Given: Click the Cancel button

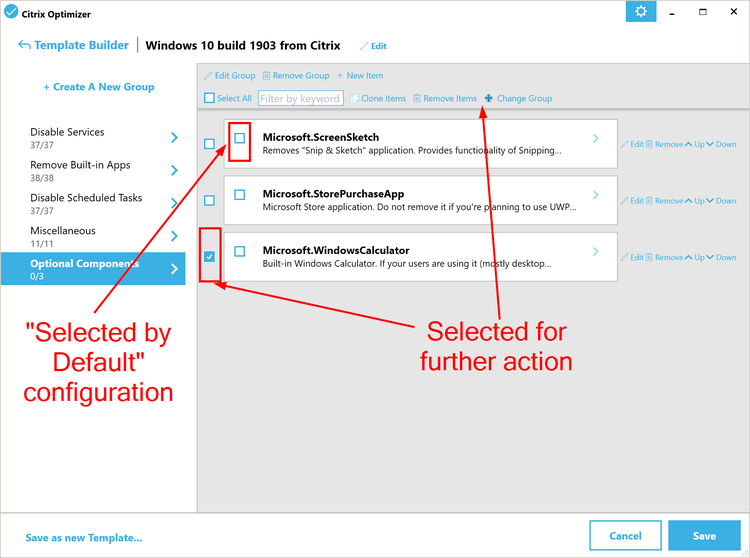Looking at the screenshot, I should click(x=625, y=536).
